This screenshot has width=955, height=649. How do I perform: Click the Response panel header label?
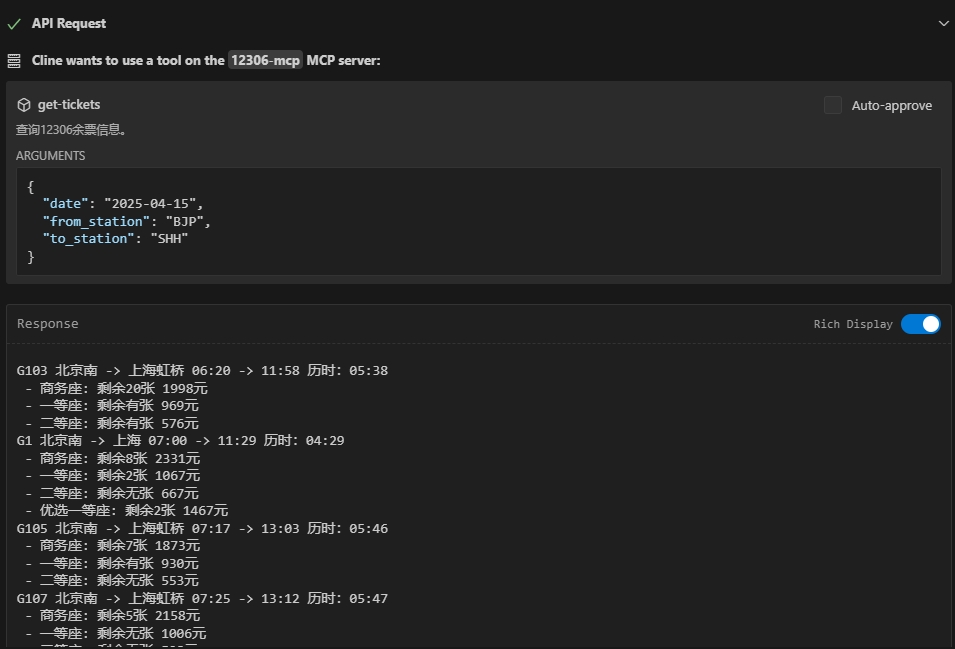click(x=48, y=324)
